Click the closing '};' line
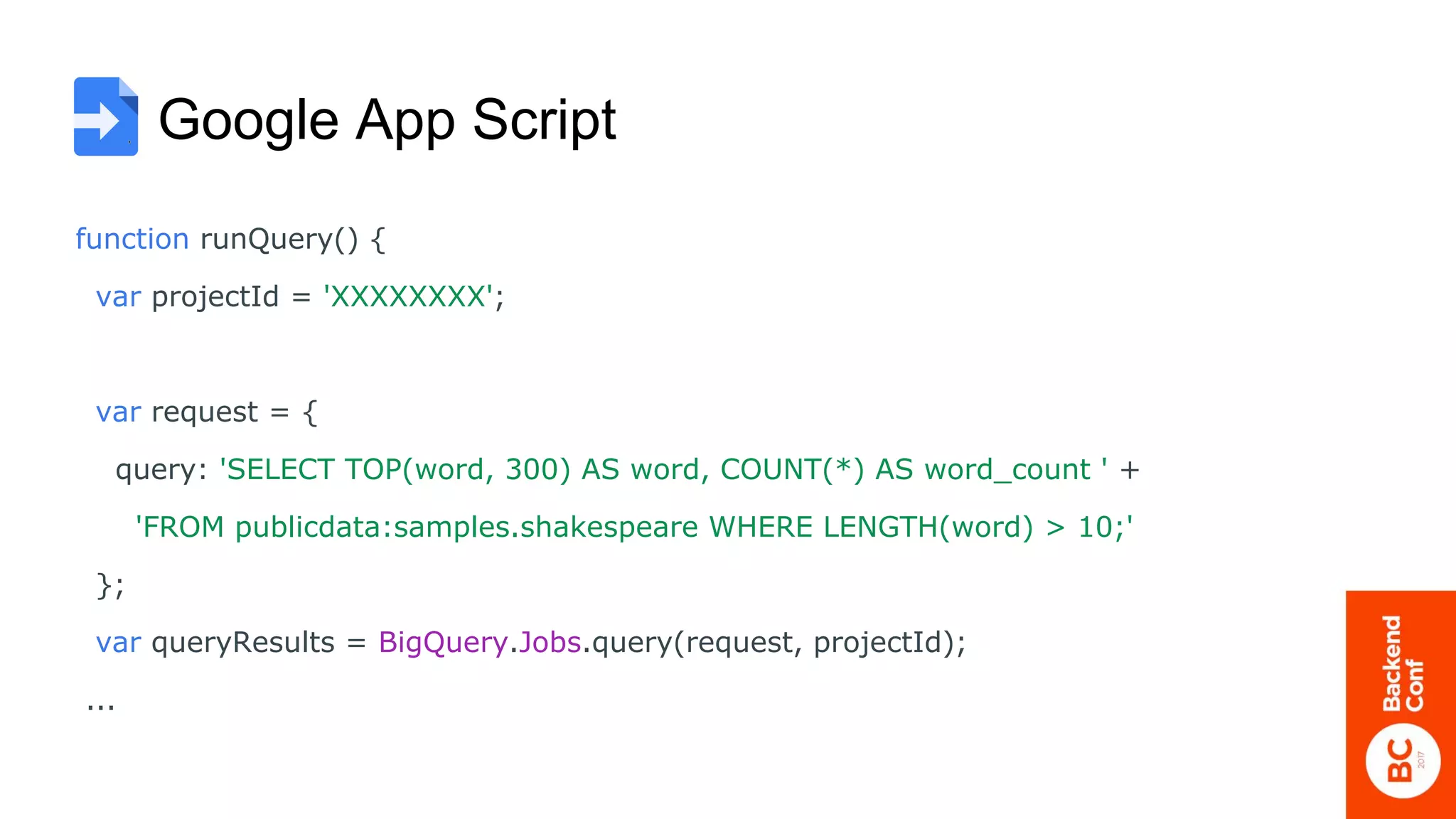 click(x=110, y=586)
